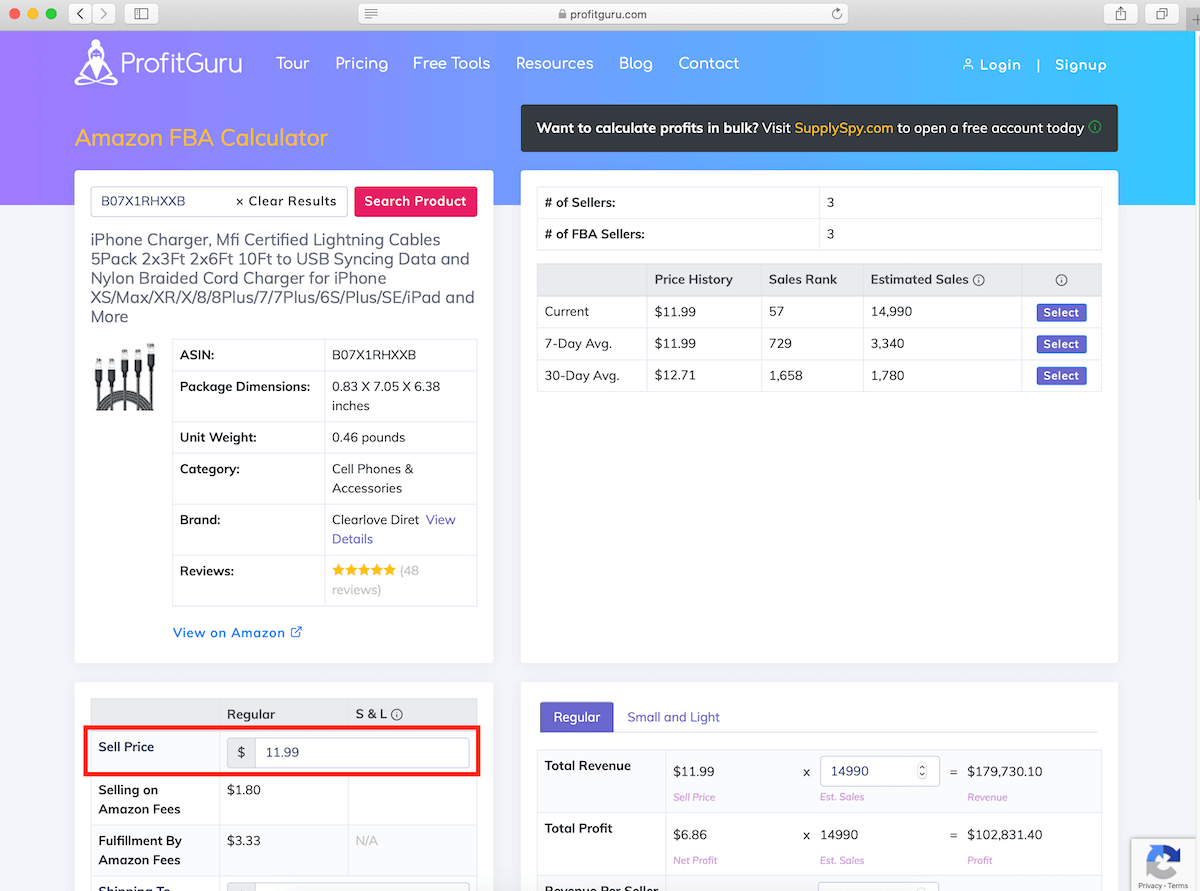Open the Contact page

coord(709,63)
